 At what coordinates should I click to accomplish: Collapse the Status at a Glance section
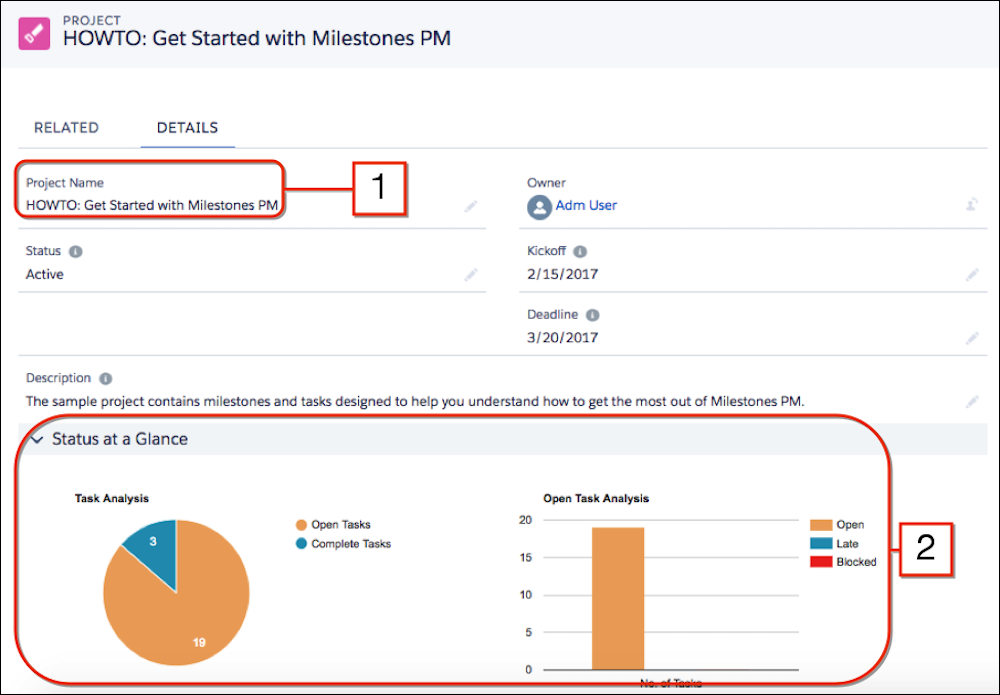(38, 439)
